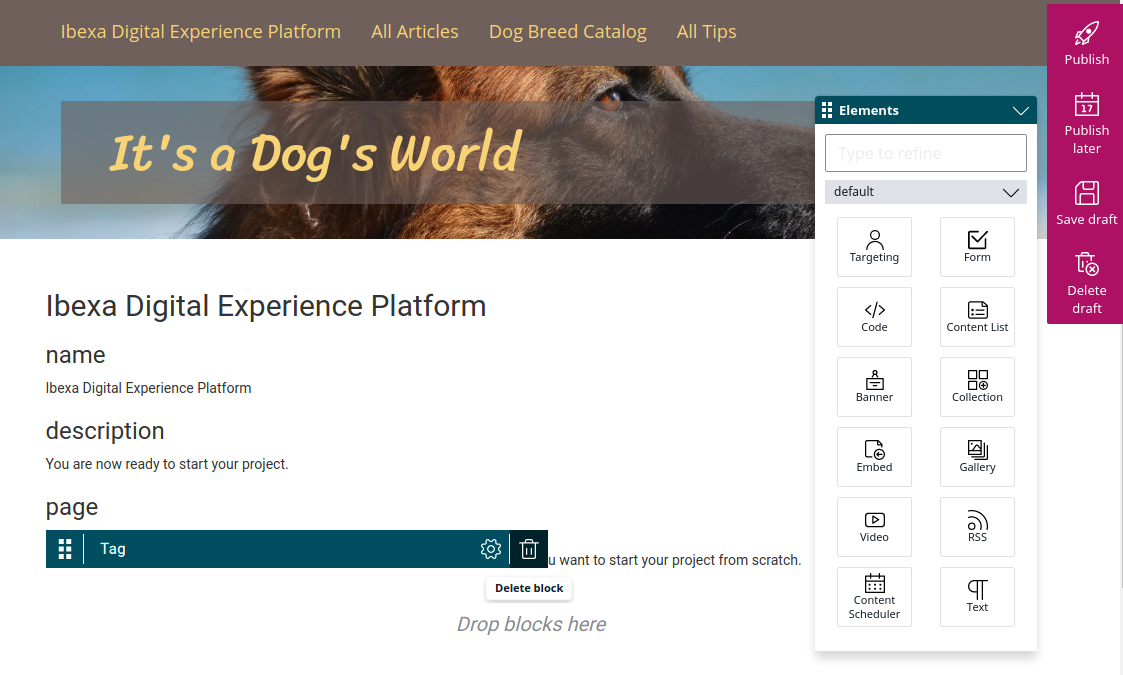Click the It's a Dog's World banner title
The image size is (1123, 675).
pyautogui.click(x=315, y=153)
